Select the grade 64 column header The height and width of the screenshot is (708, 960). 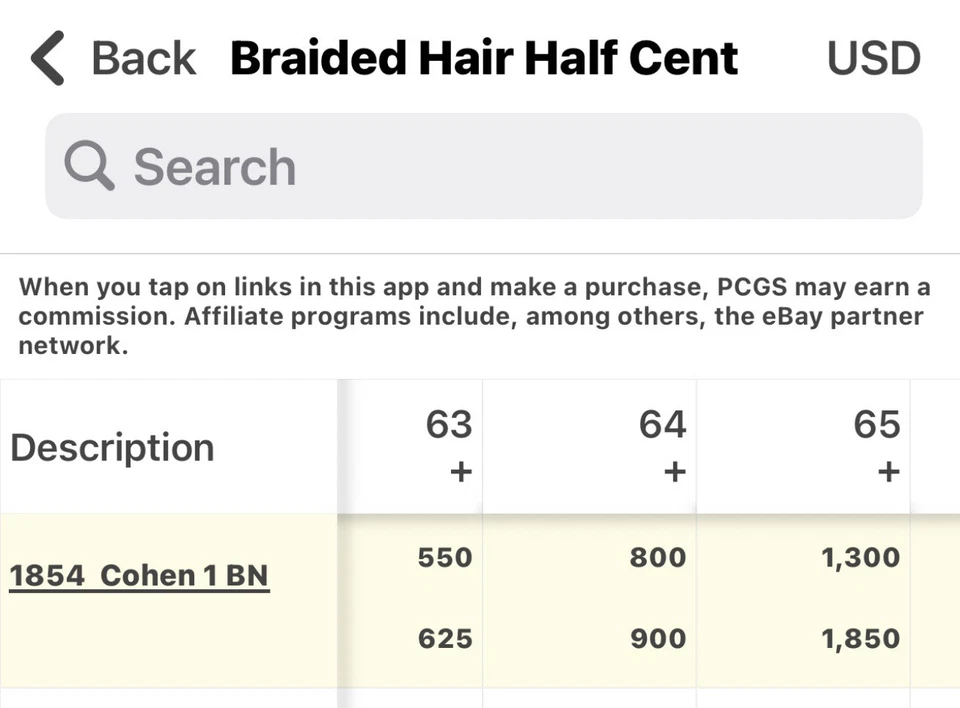tap(662, 425)
